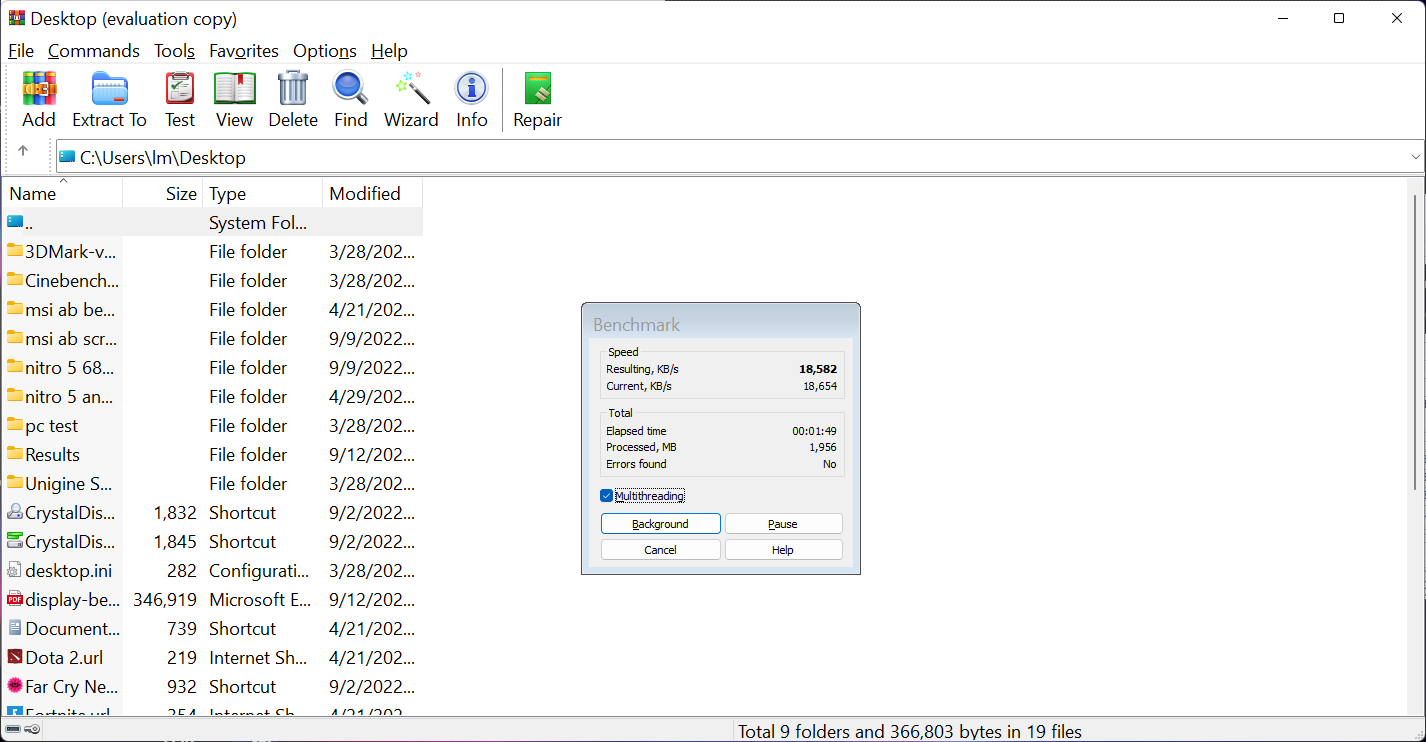The height and width of the screenshot is (742, 1426).
Task: Sort files by the Modified column header
Action: tap(373, 194)
